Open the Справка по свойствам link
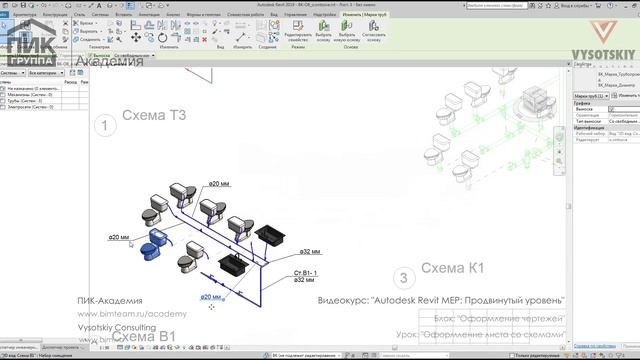Image resolution: width=640 pixels, height=360 pixels. [x=594, y=346]
